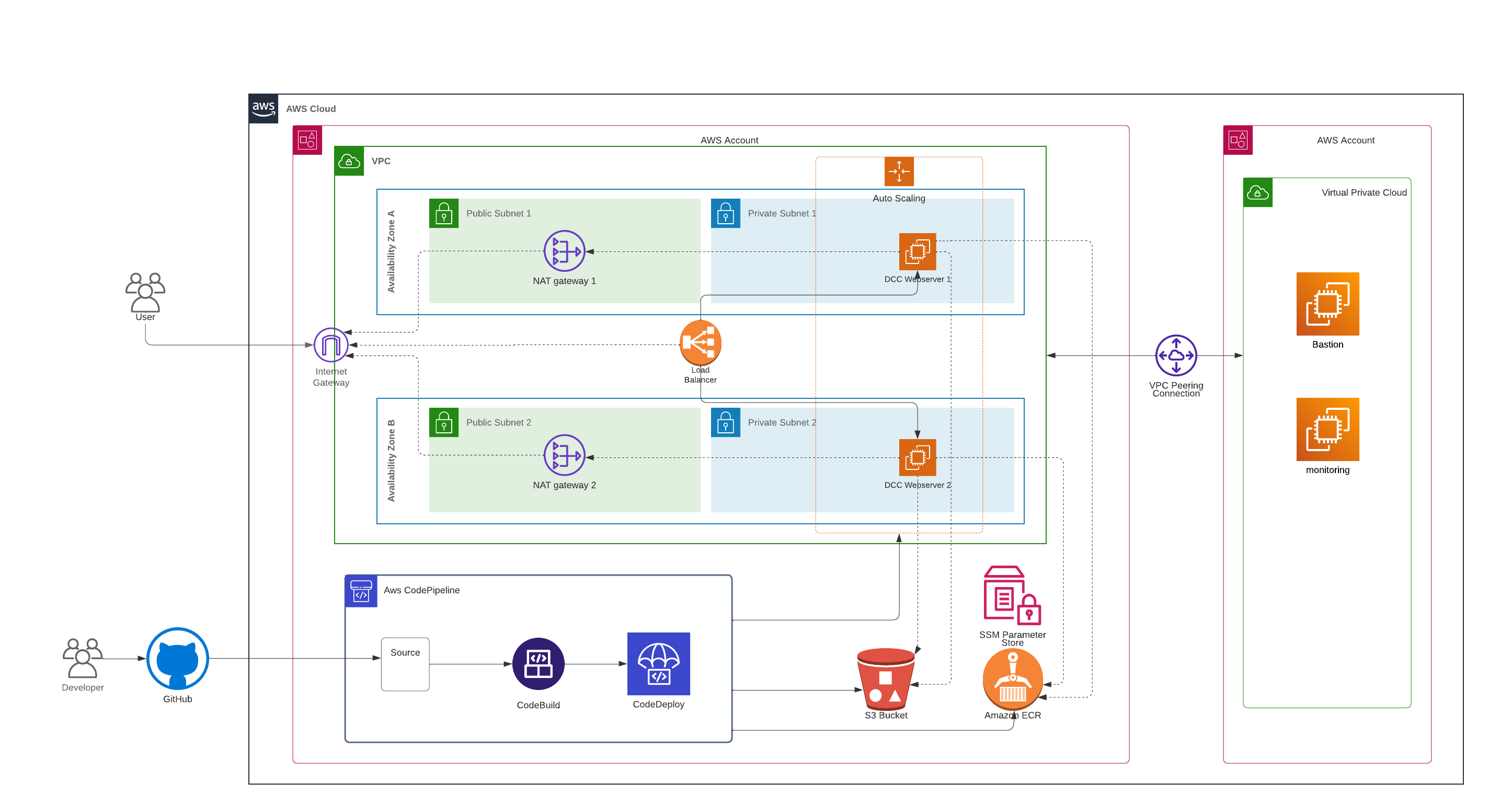Viewport: 1512px width, 805px height.
Task: Click the DCC Webserver 1 icon
Action: [917, 252]
